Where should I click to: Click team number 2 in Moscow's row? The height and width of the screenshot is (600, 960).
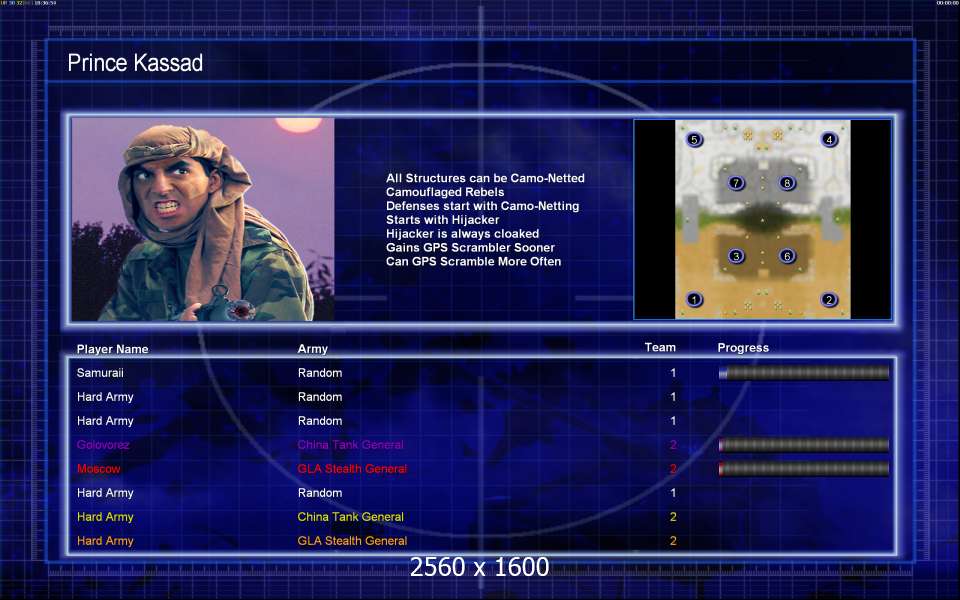[673, 469]
